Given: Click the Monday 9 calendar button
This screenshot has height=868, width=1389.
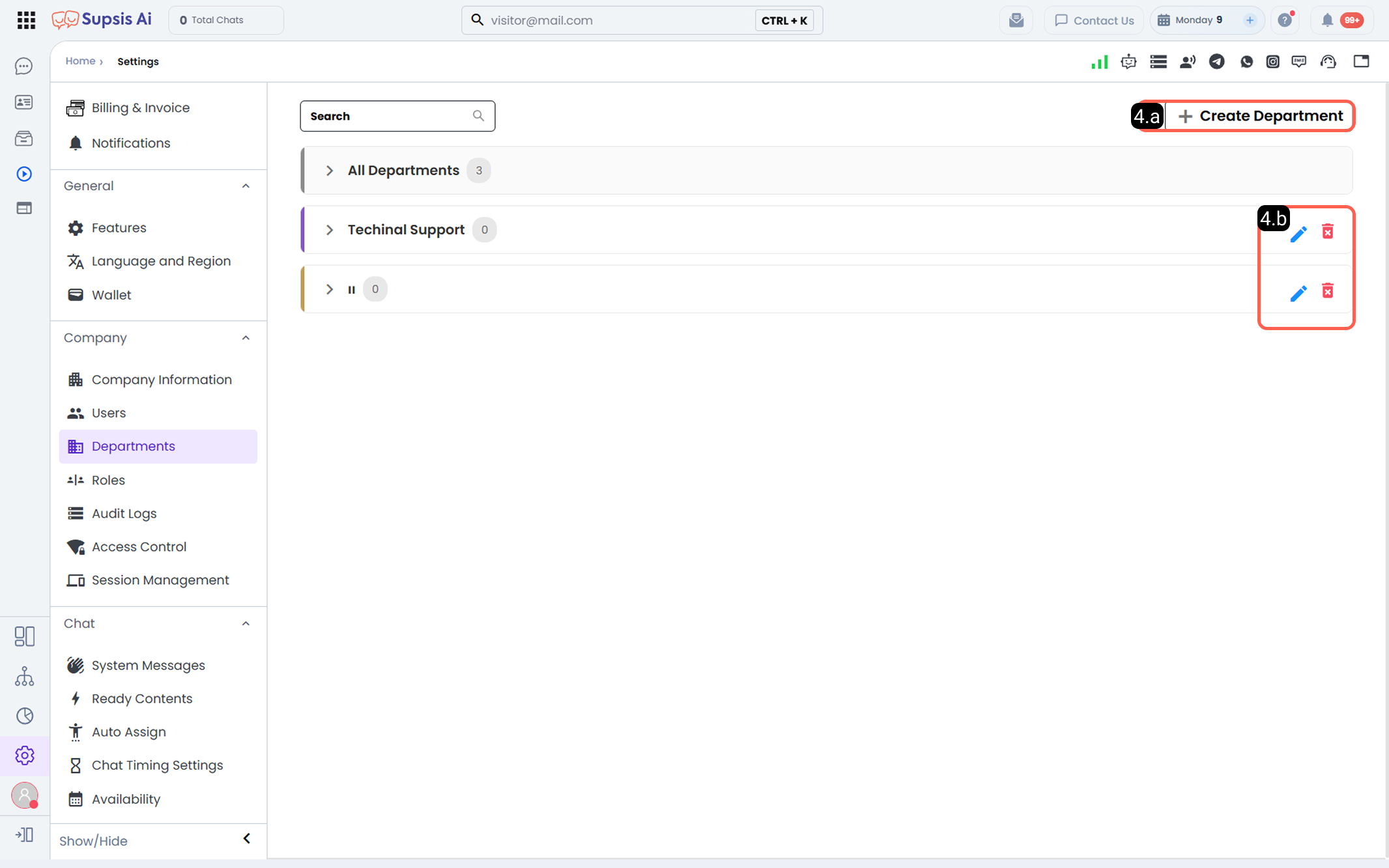Looking at the screenshot, I should [x=1199, y=20].
